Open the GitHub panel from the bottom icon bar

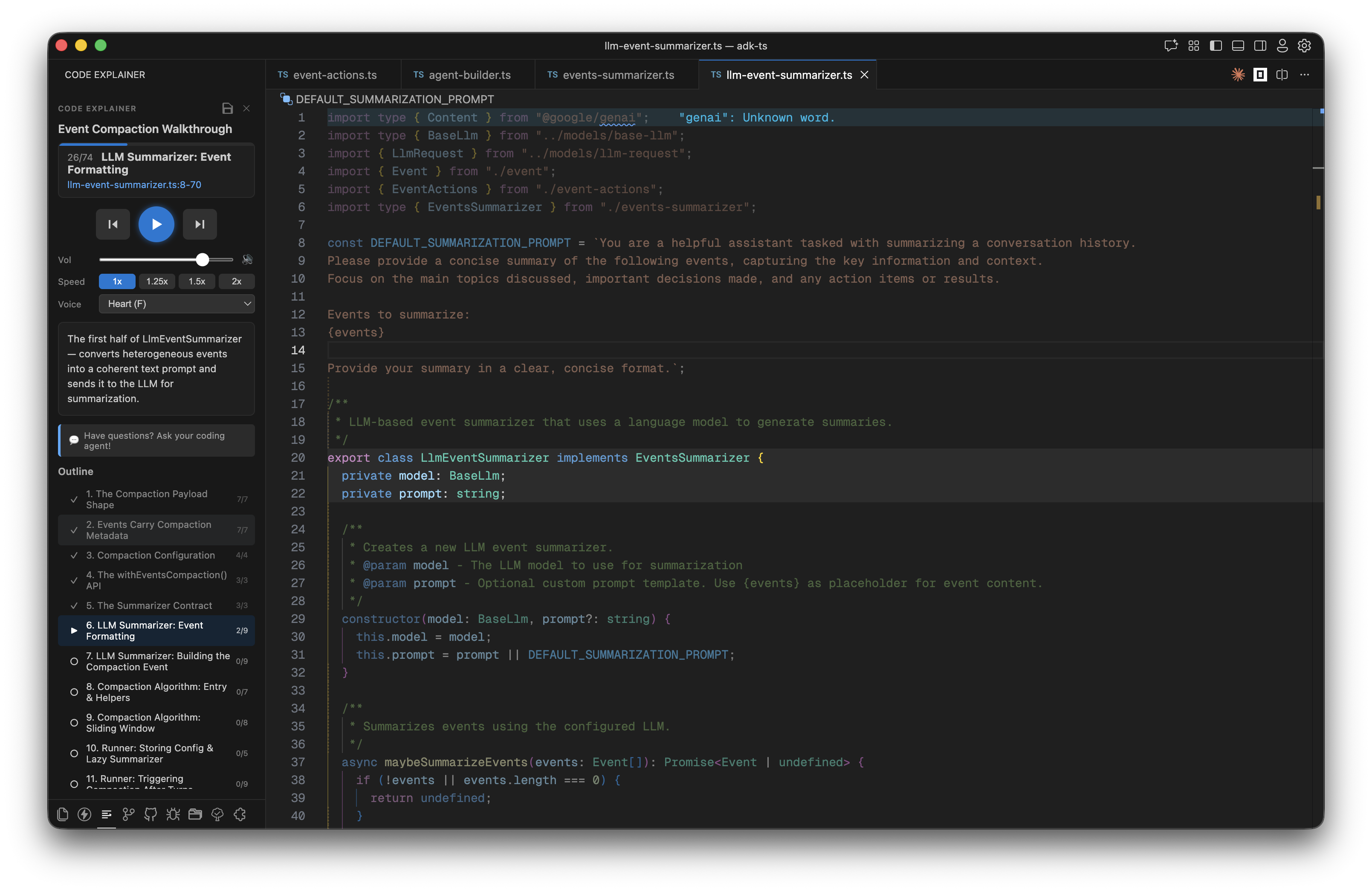[150, 814]
